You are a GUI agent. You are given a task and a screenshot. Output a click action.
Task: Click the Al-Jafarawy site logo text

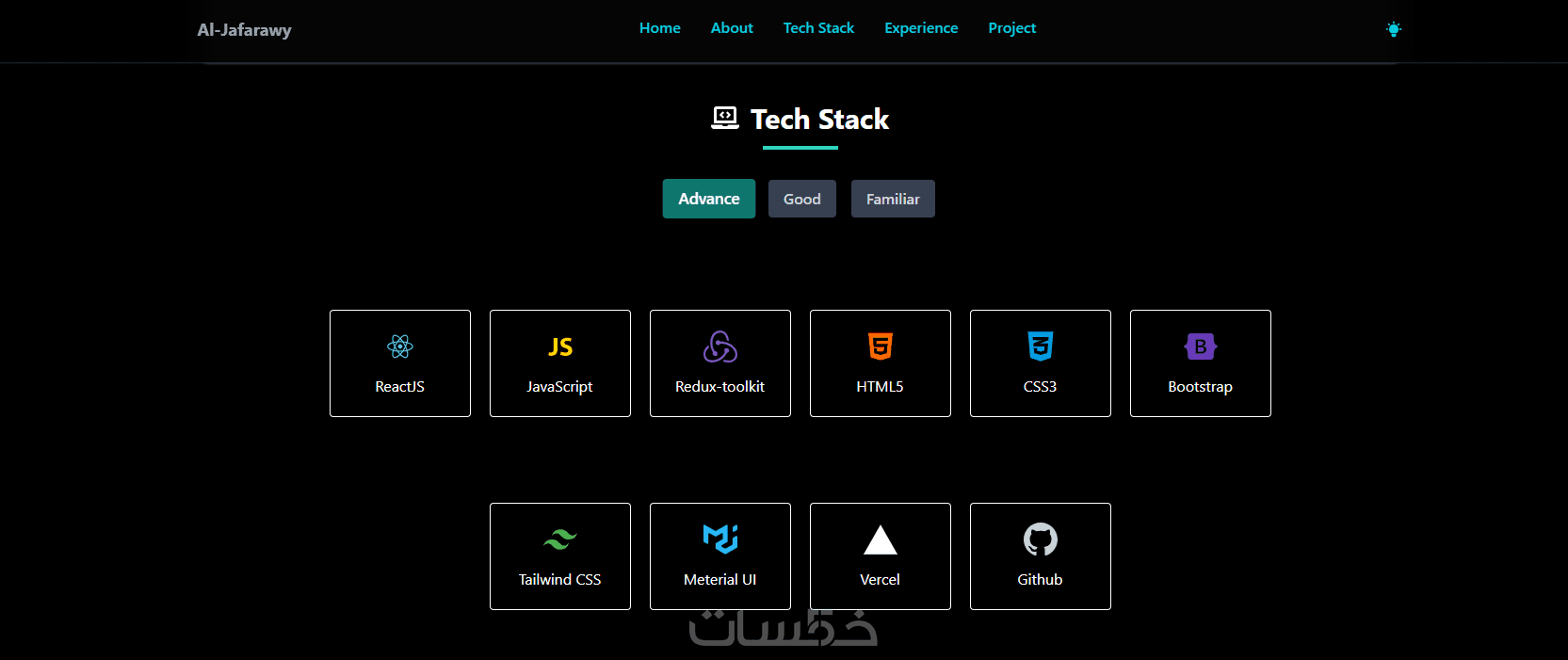point(245,30)
